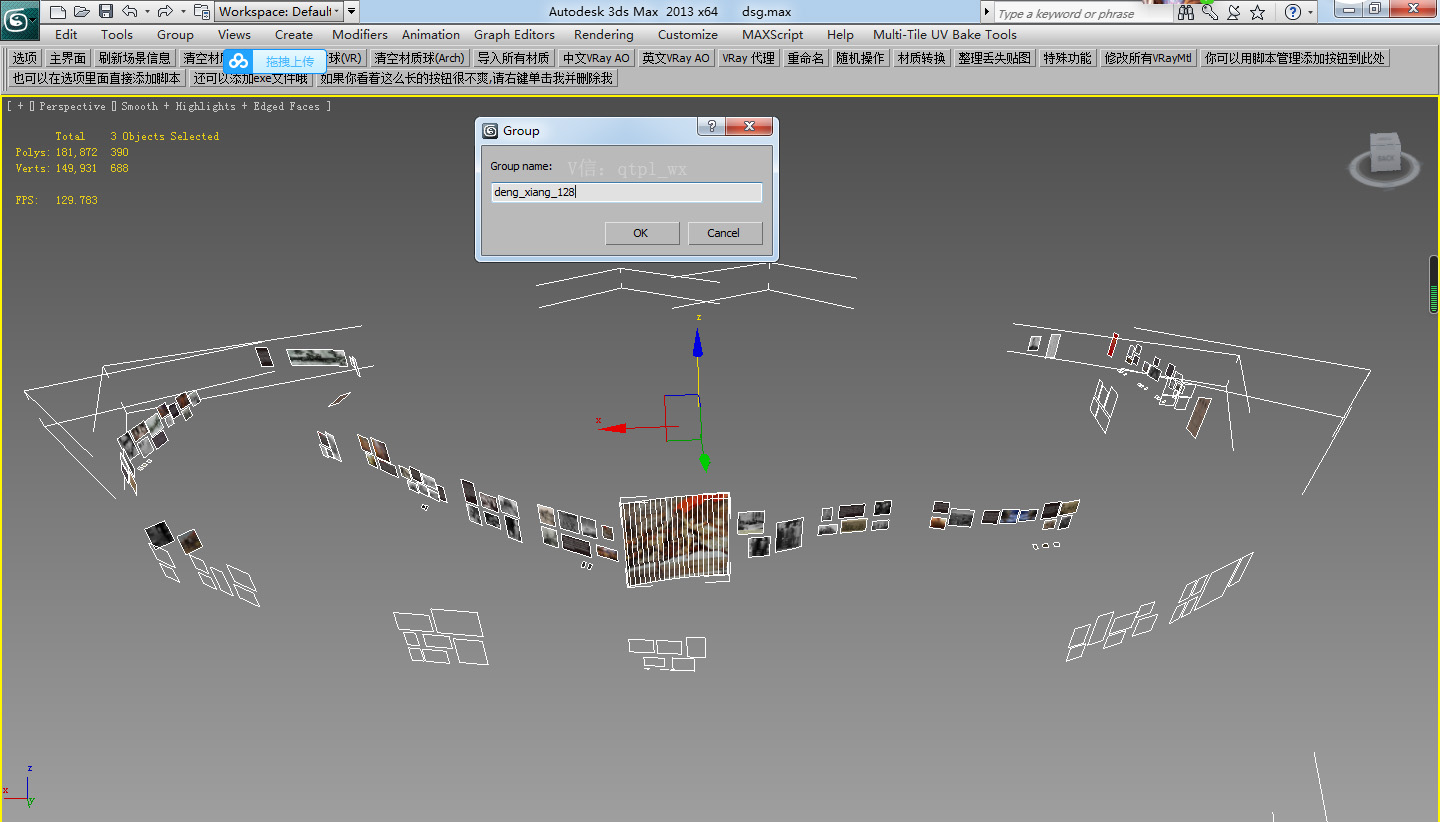Image resolution: width=1440 pixels, height=822 pixels.
Task: Click the Project Folder icon in quick access toolbar
Action: pyautogui.click(x=201, y=12)
